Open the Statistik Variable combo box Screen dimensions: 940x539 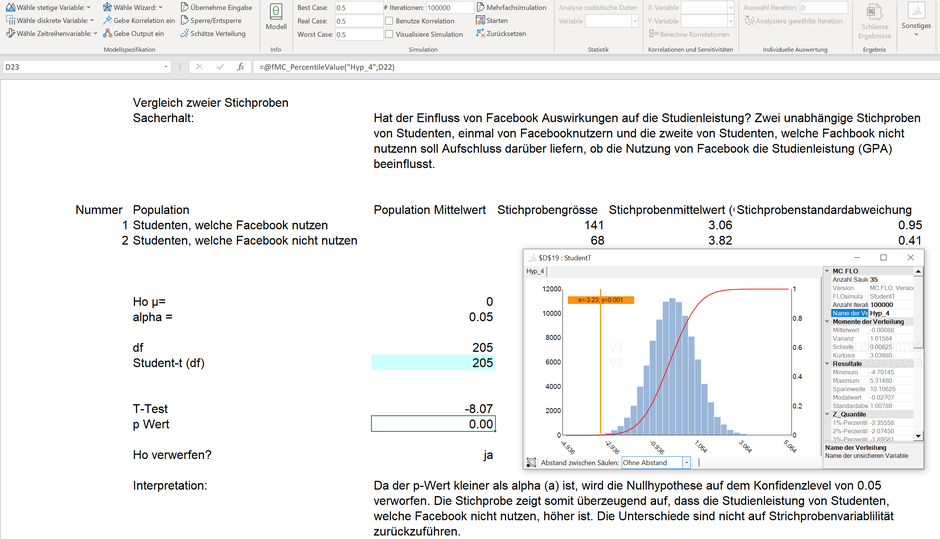[x=611, y=21]
